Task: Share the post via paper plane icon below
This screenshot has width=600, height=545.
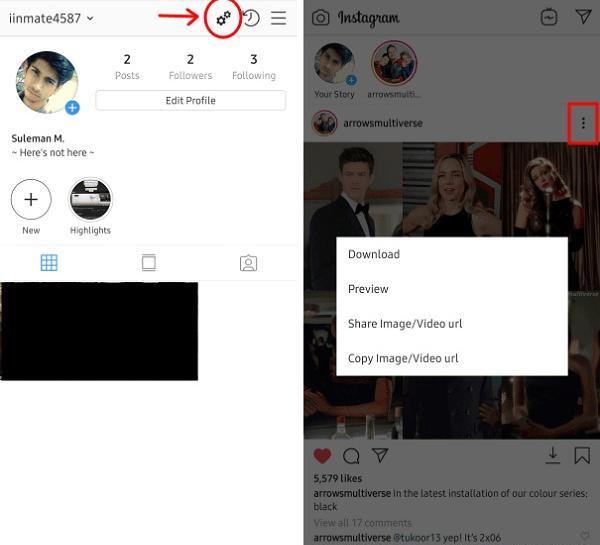Action: click(380, 455)
